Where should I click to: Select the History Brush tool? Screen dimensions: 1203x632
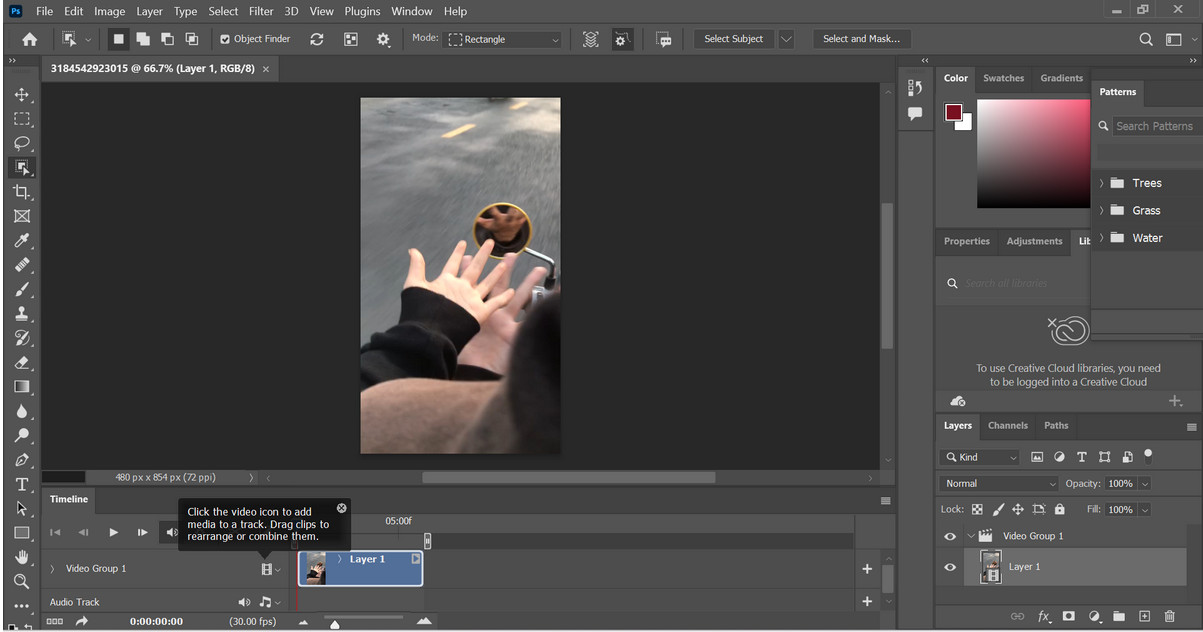click(x=21, y=338)
